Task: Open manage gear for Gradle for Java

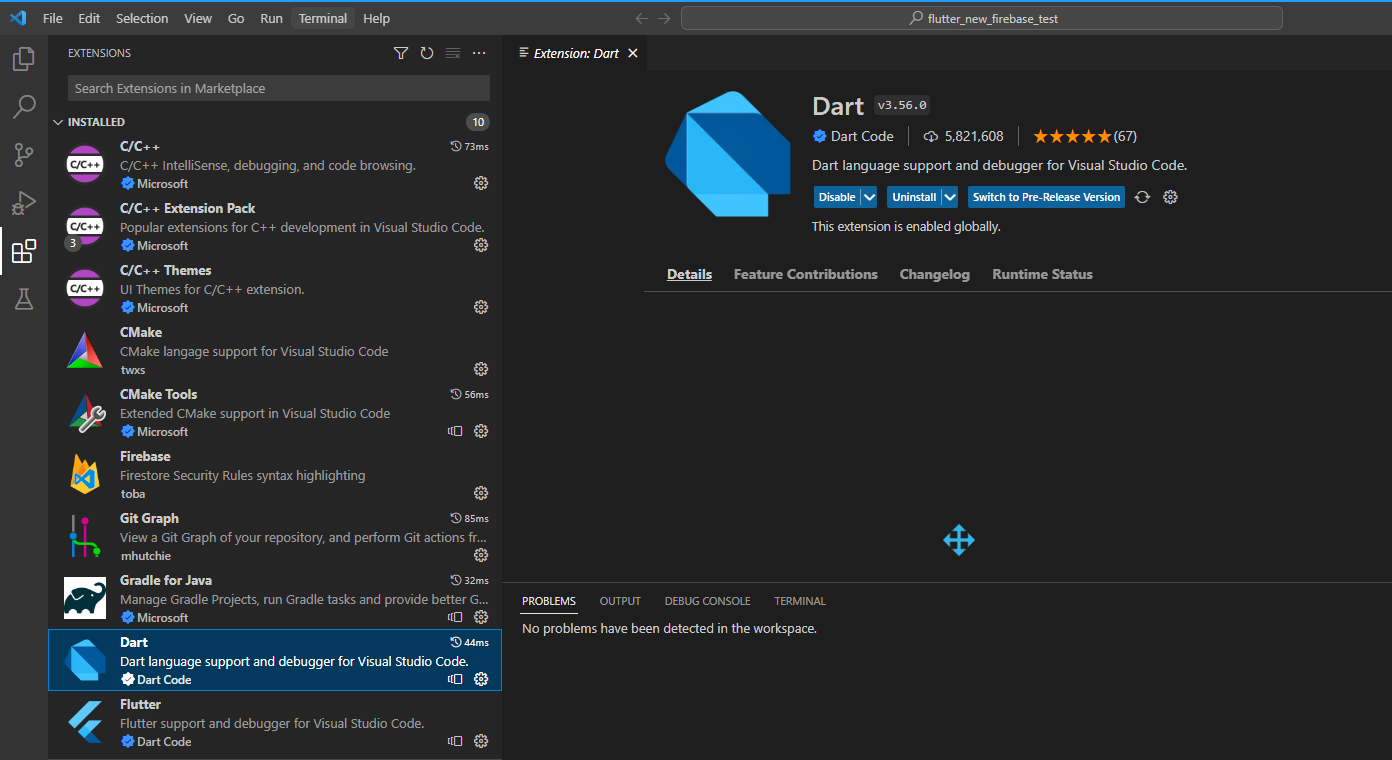Action: [x=481, y=617]
